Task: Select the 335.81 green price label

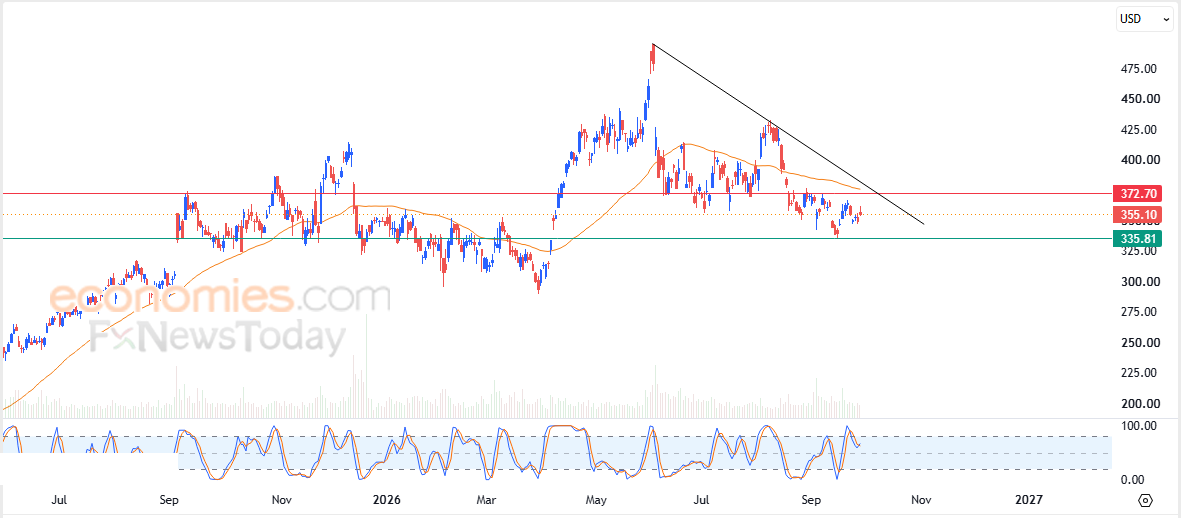Action: point(1137,239)
